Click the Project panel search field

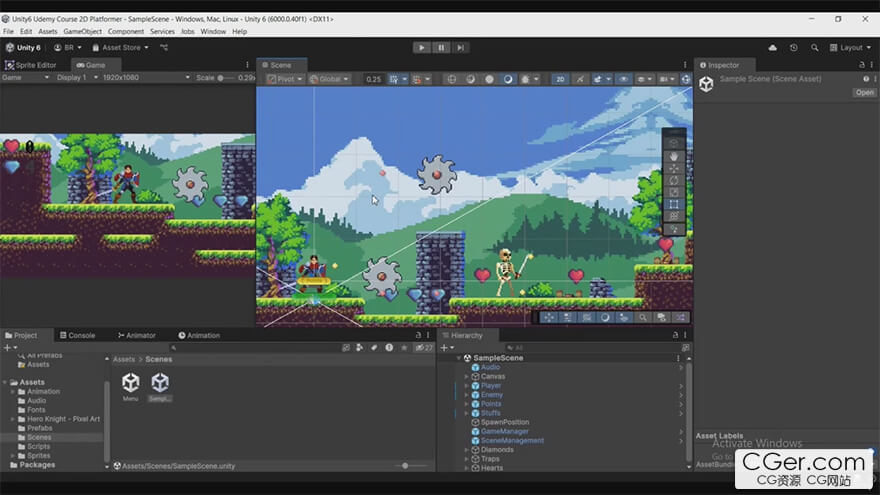pyautogui.click(x=253, y=348)
